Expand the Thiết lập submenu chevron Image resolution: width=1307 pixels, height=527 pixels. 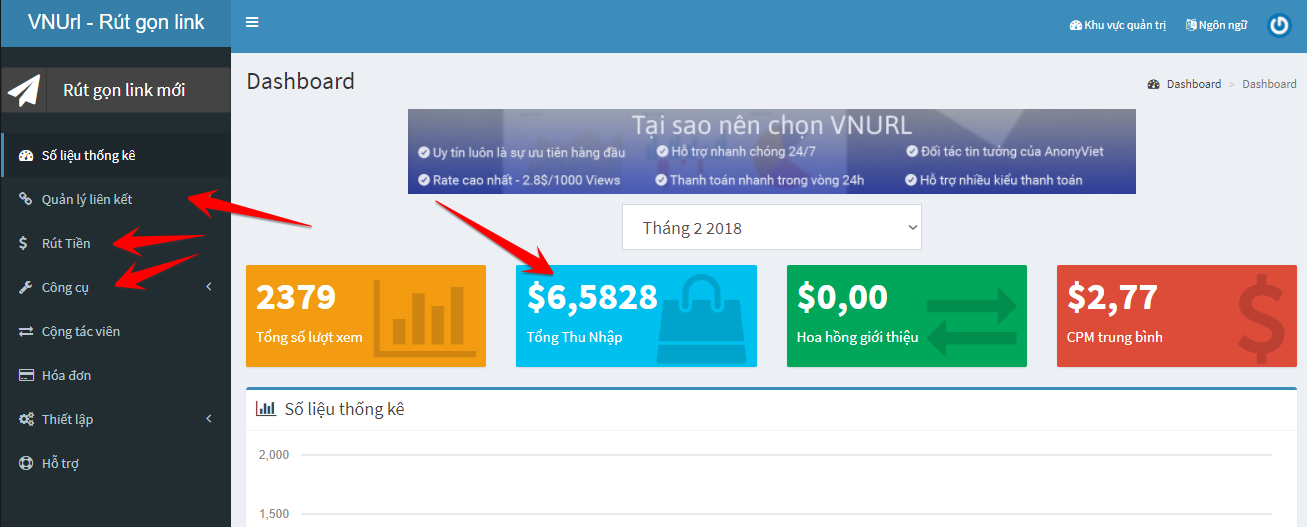pos(209,419)
